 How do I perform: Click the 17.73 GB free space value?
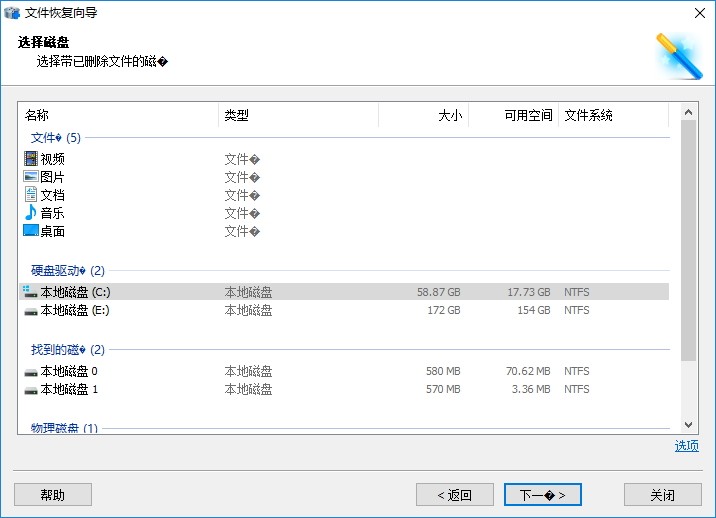[x=529, y=292]
